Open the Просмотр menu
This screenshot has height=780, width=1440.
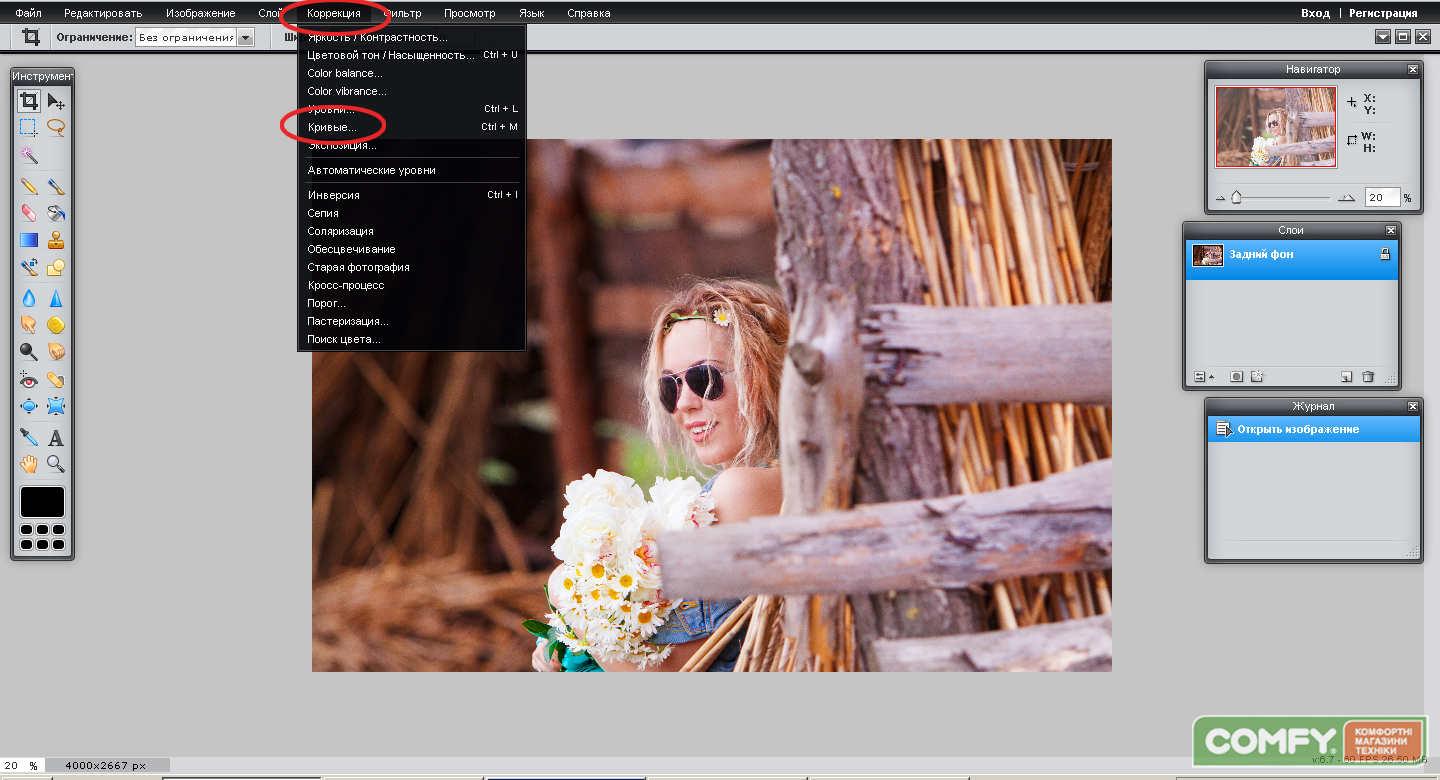tap(470, 13)
